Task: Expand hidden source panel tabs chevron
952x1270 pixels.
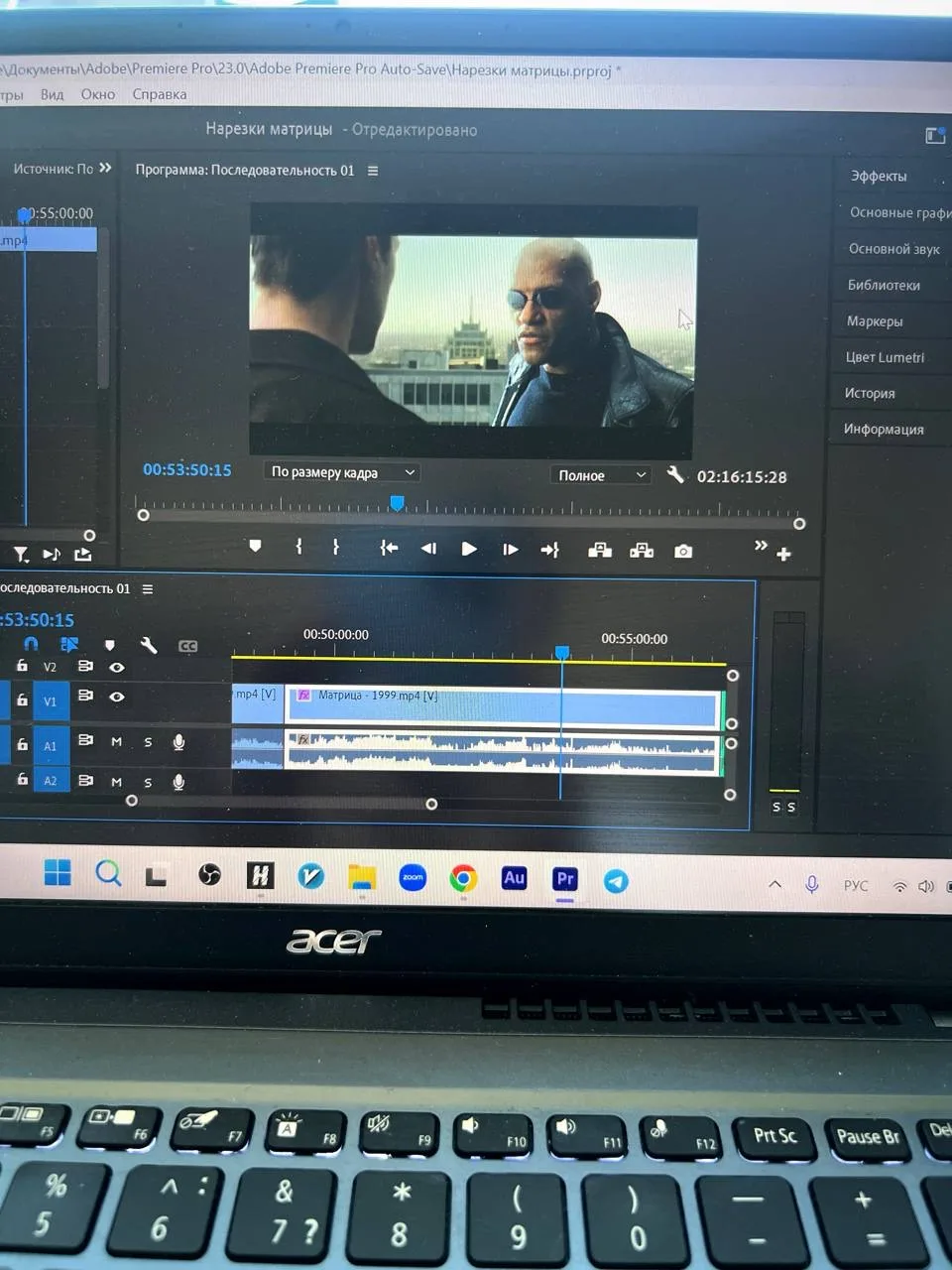Action: pos(105,168)
